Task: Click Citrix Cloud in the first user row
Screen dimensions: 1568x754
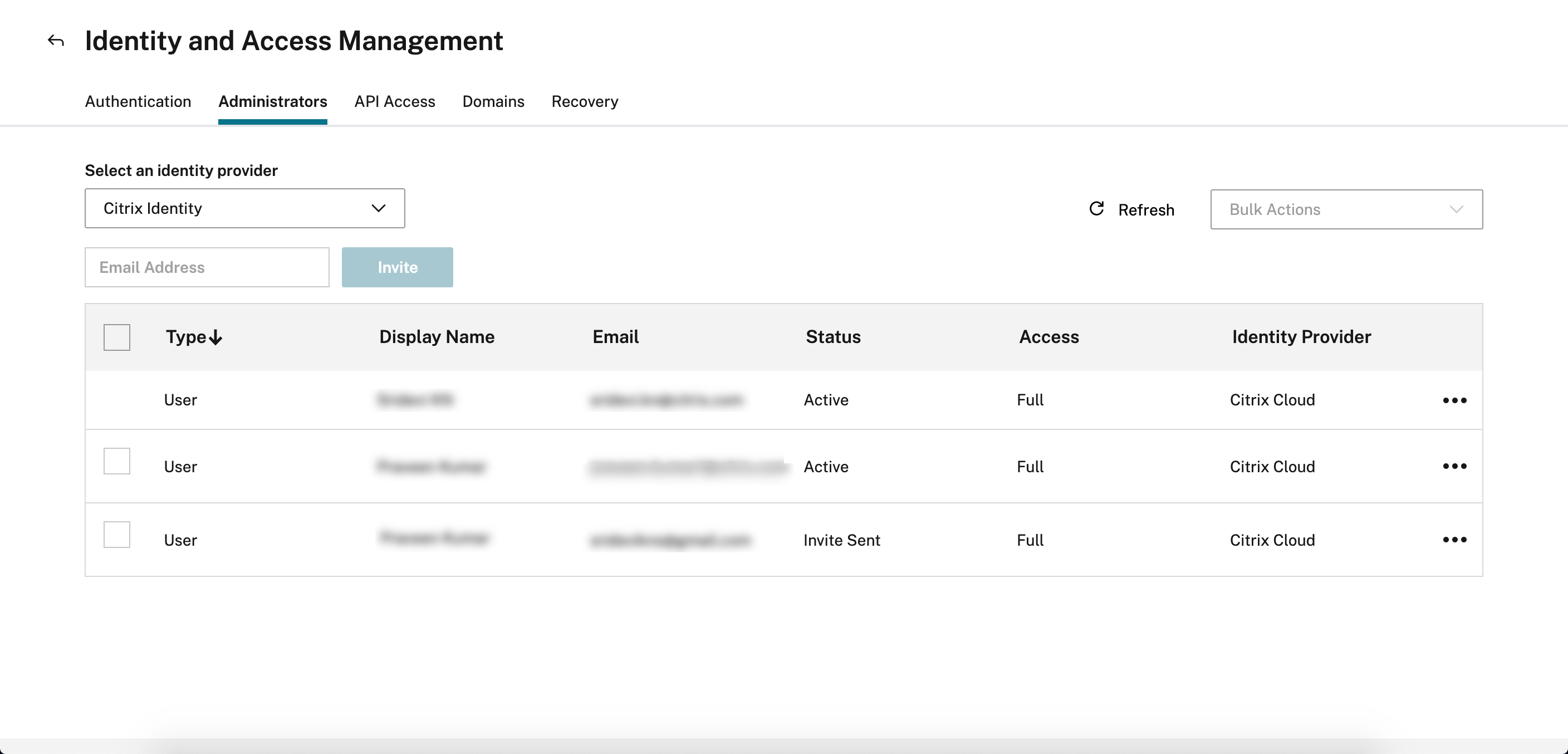Action: [1272, 400]
